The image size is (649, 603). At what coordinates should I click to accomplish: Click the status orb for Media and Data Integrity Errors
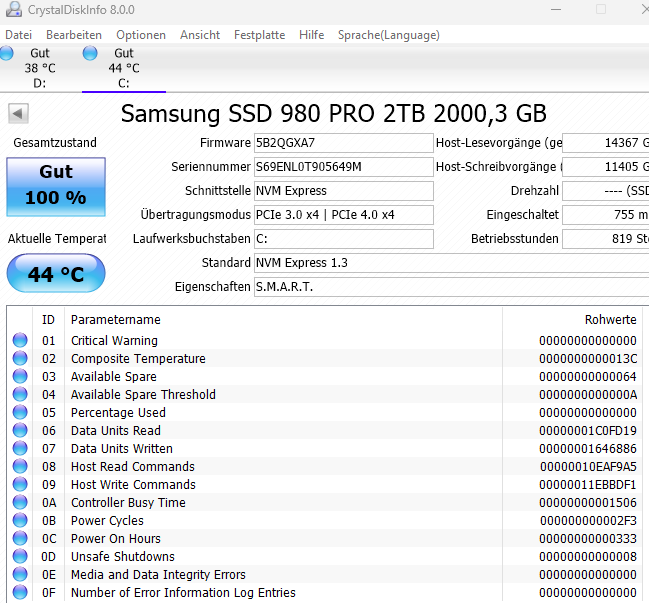coord(20,574)
